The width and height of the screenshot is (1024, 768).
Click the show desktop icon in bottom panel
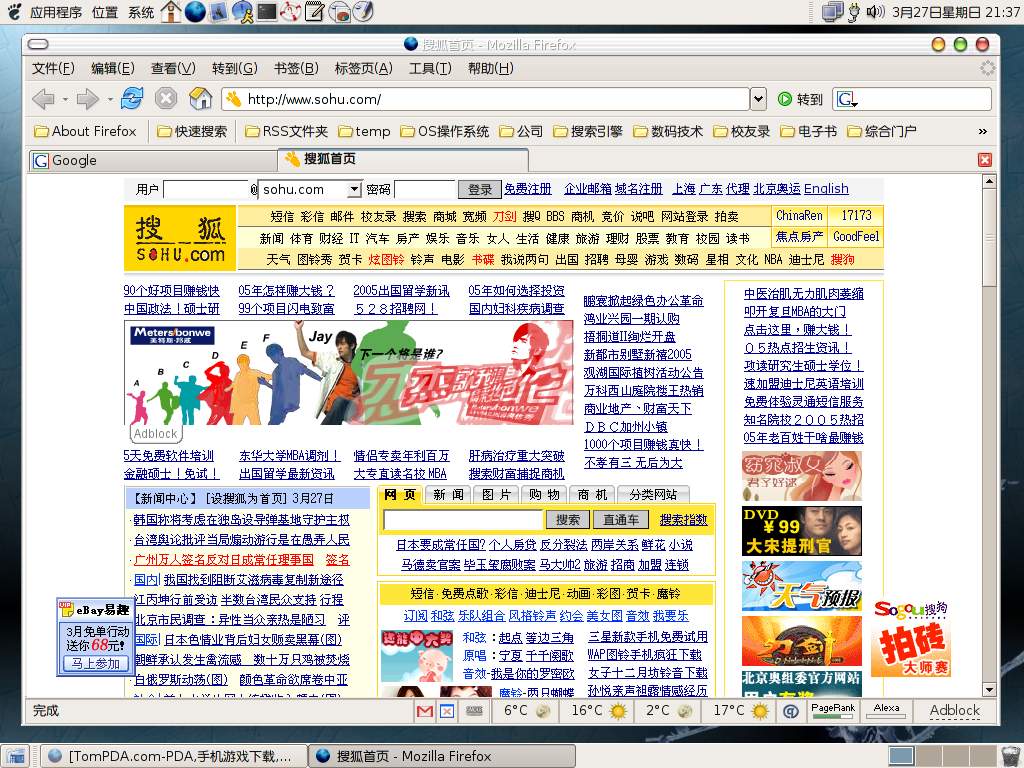pyautogui.click(x=15, y=756)
